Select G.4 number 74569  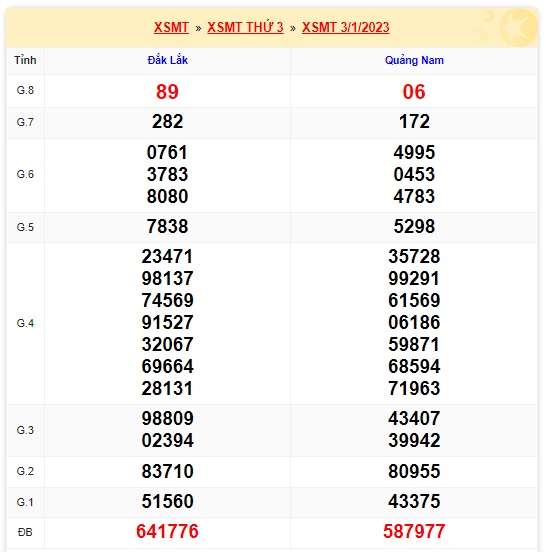(x=168, y=300)
